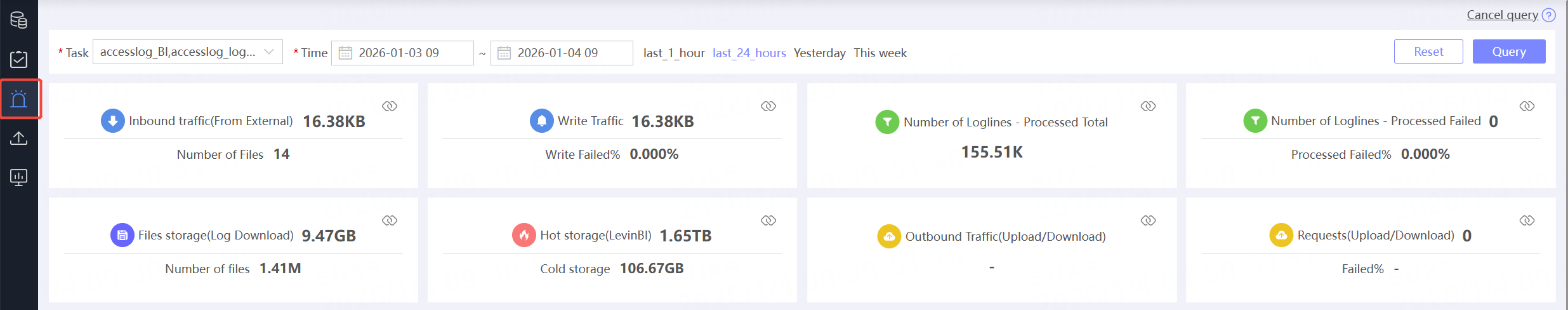Open the database icon in sidebar
The height and width of the screenshot is (310, 1568).
(x=18, y=20)
